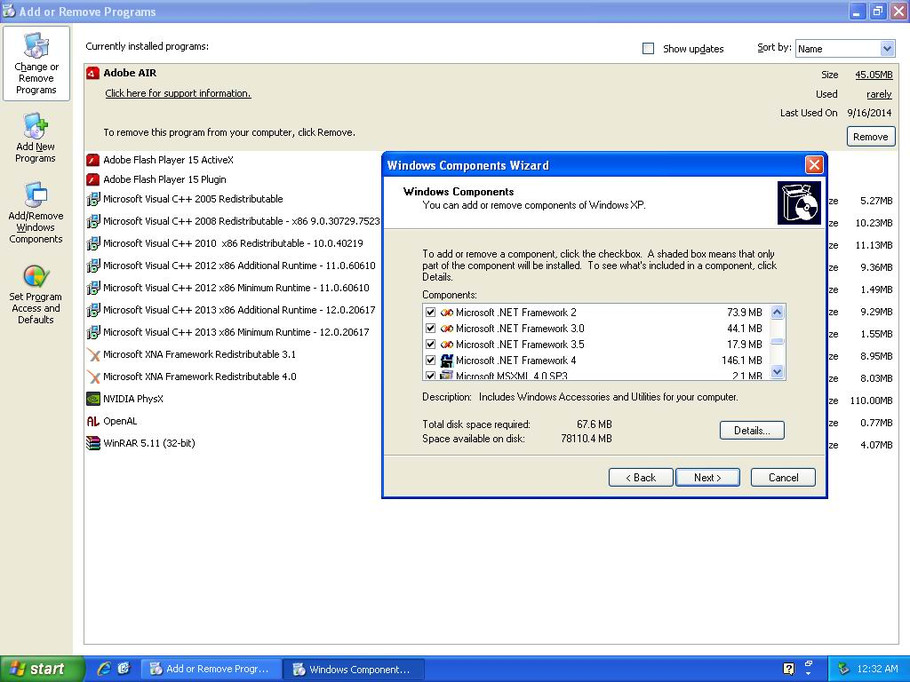Open Set Program Access and Defaults
The width and height of the screenshot is (910, 682).
click(35, 294)
